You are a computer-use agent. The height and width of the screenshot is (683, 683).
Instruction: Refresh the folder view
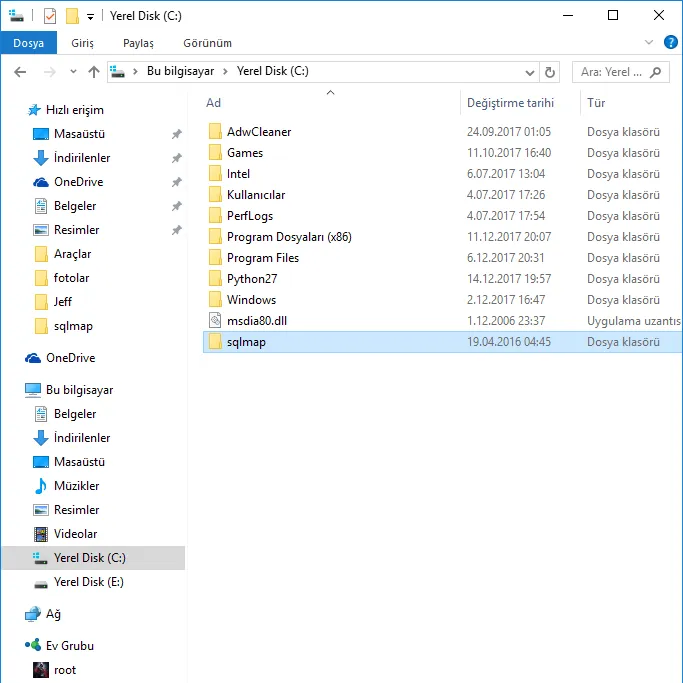pos(550,72)
